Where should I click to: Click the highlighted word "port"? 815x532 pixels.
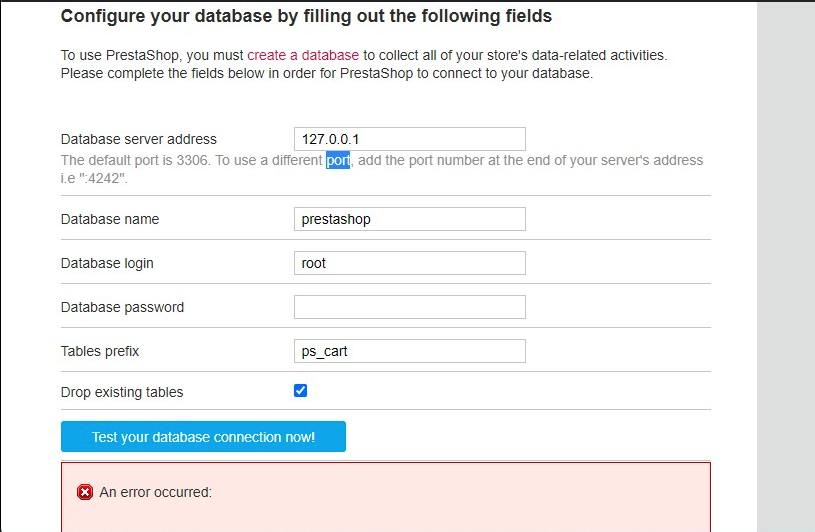click(x=338, y=160)
